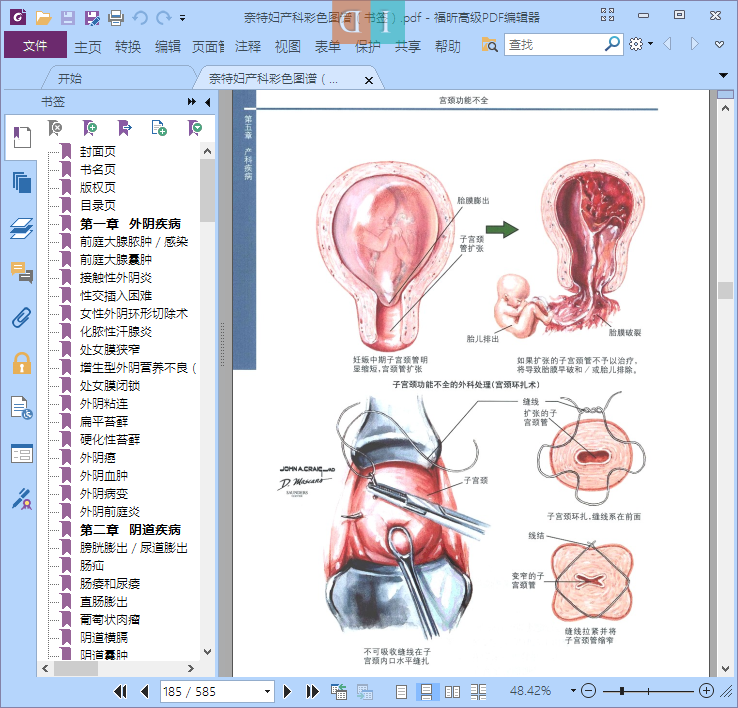Click the magnifier search button

point(612,44)
